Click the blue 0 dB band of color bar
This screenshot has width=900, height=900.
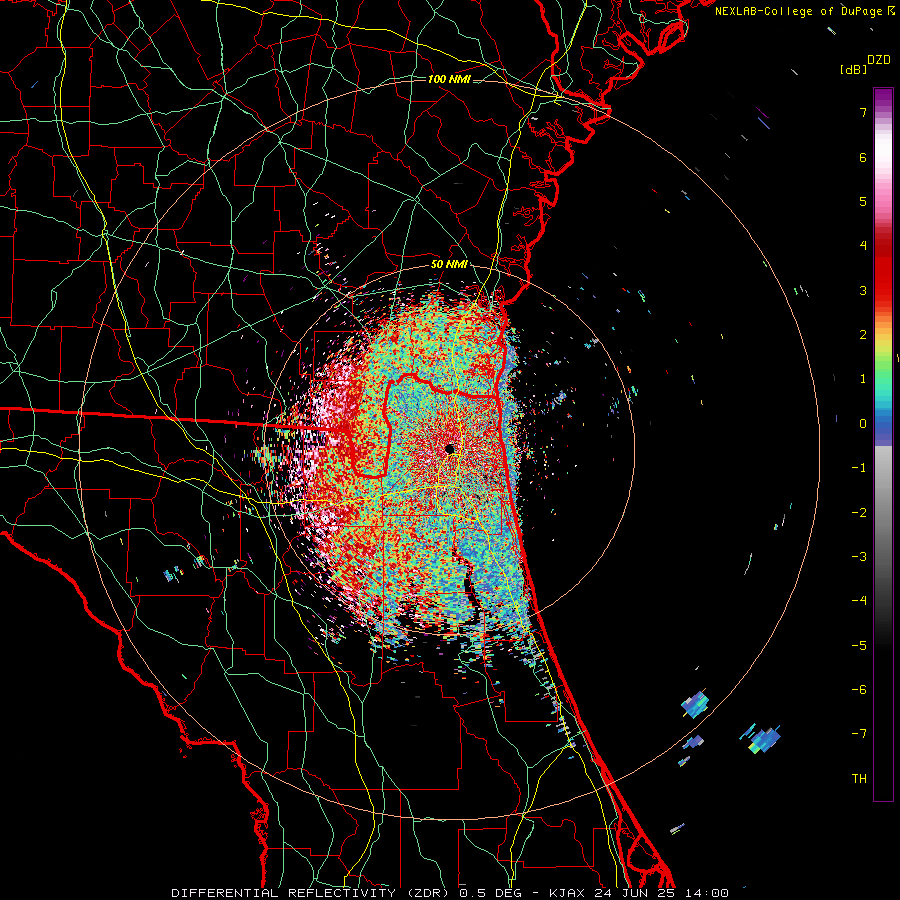pyautogui.click(x=883, y=424)
